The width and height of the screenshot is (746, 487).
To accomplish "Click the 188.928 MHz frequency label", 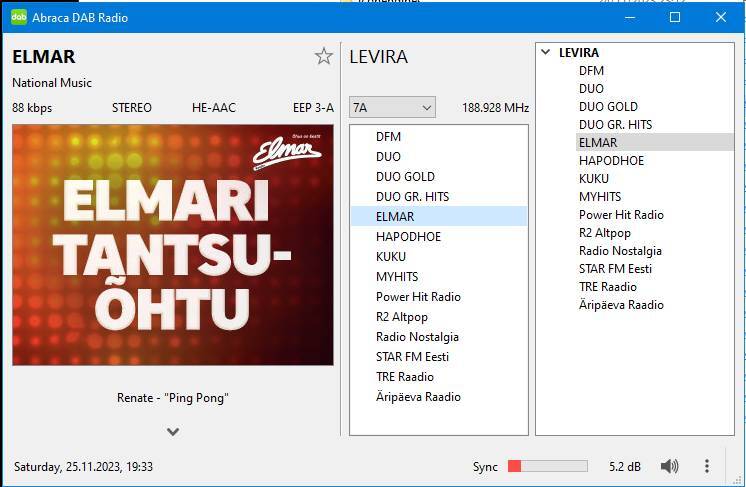I will (495, 108).
